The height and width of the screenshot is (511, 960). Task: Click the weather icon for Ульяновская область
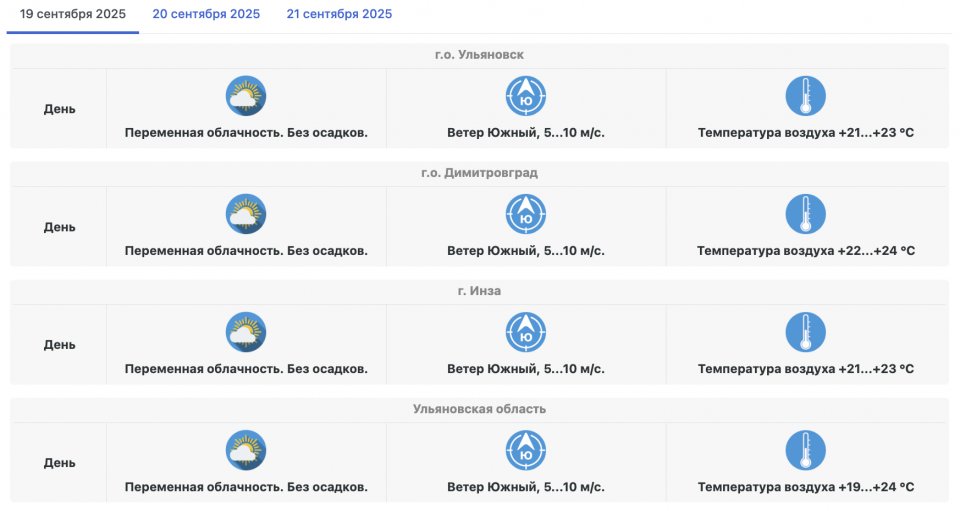click(246, 450)
